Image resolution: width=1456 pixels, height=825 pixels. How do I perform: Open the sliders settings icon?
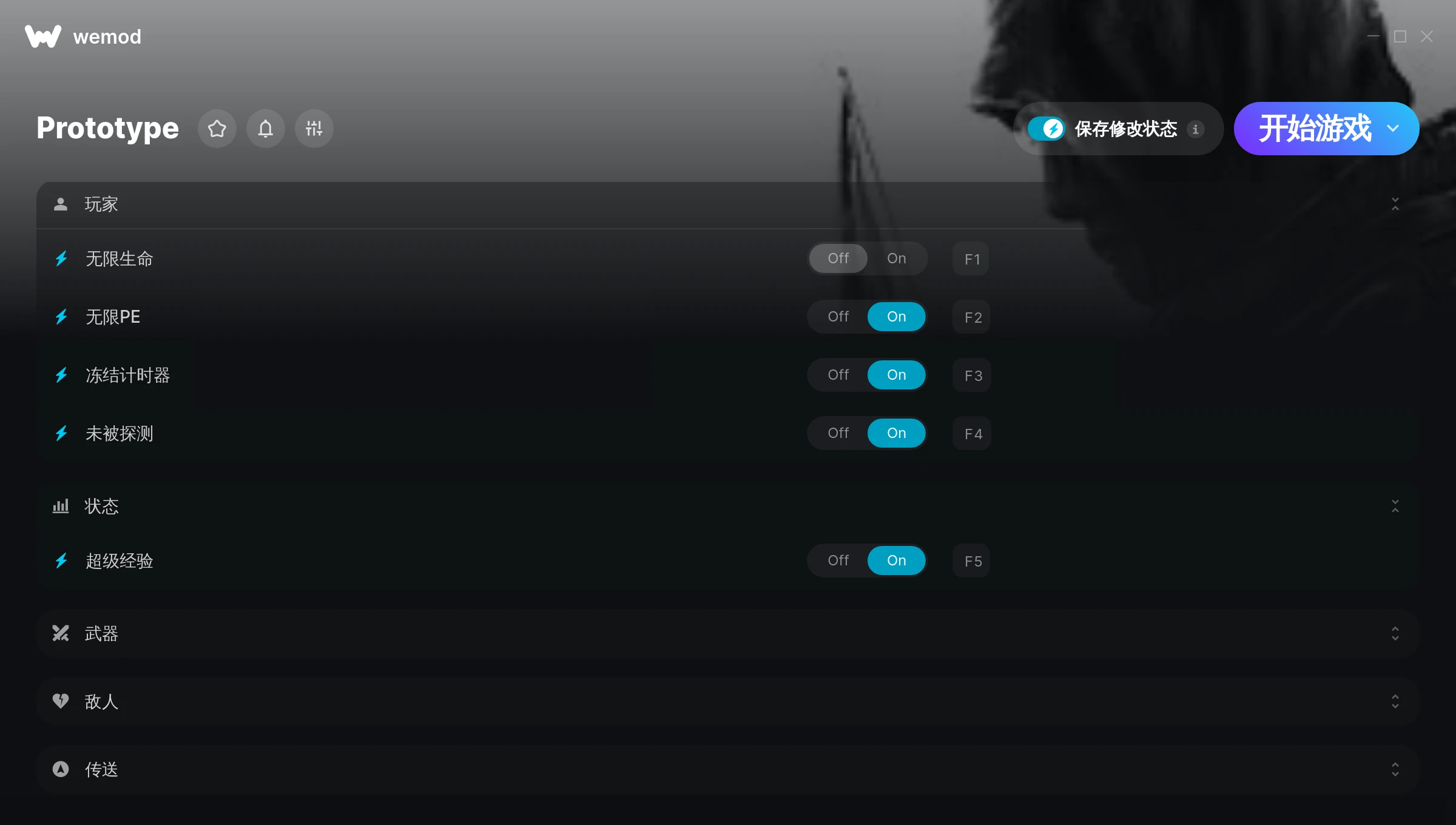click(314, 129)
